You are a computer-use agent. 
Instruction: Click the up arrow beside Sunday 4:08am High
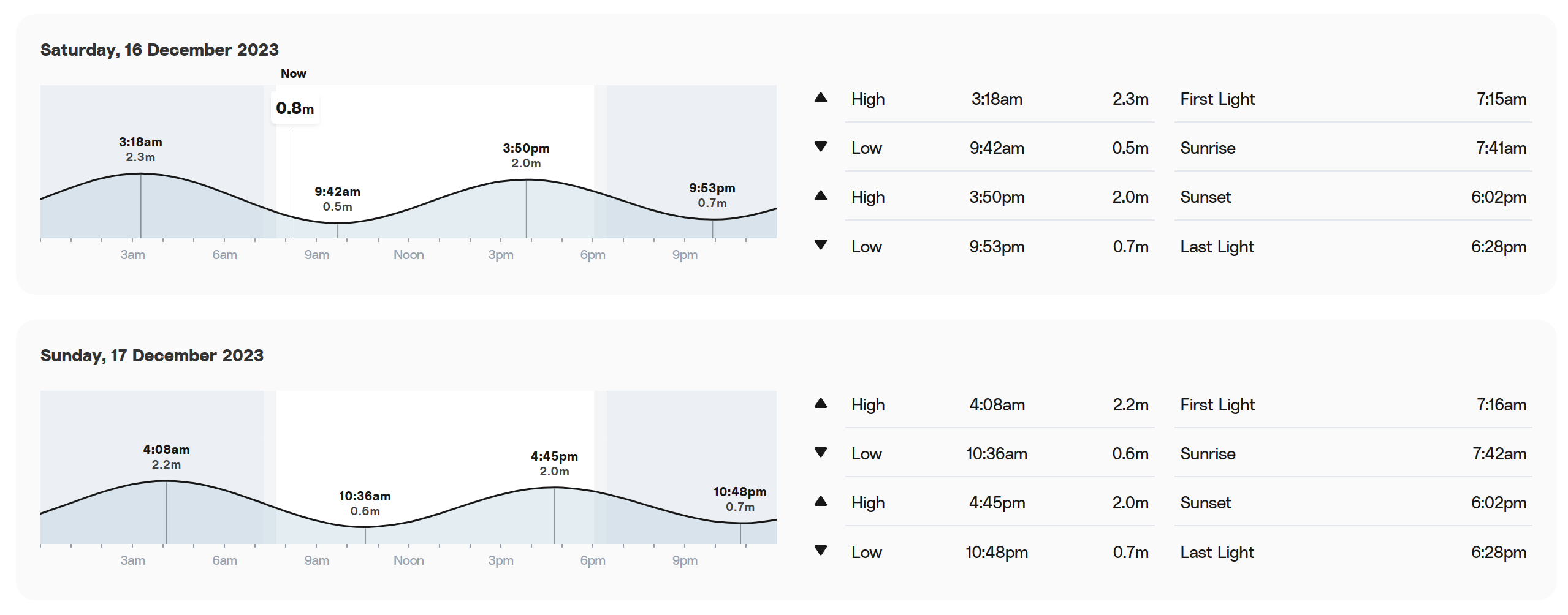point(820,404)
